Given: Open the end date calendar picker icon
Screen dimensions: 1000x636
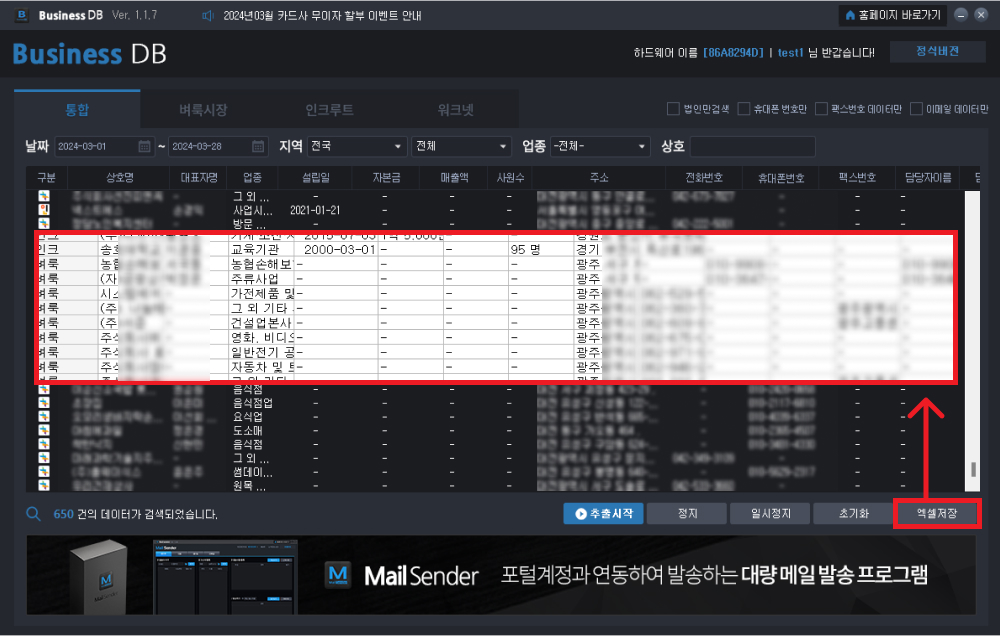Looking at the screenshot, I should pyautogui.click(x=258, y=147).
